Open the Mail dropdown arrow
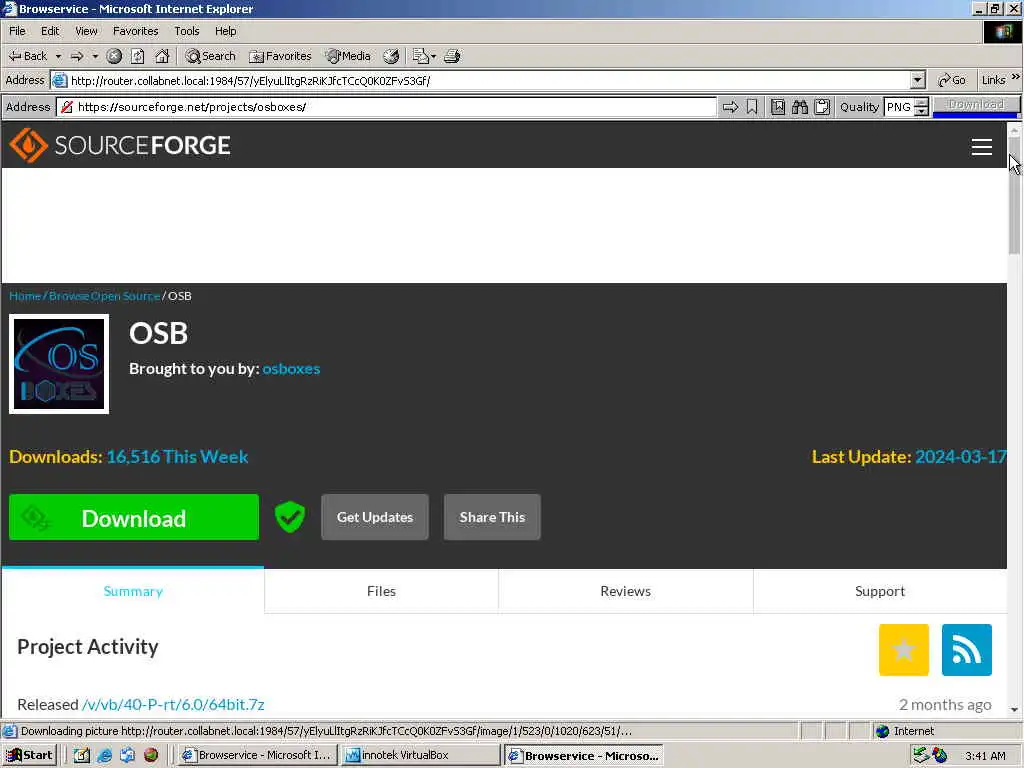Viewport: 1024px width, 768px height. pyautogui.click(x=434, y=56)
